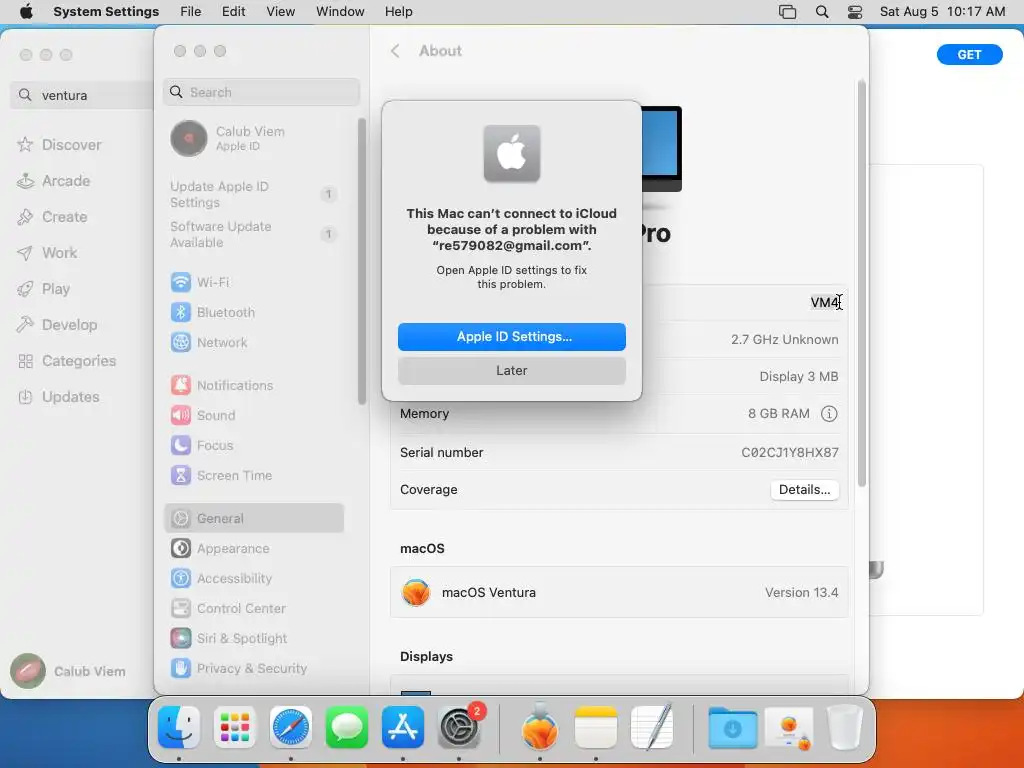1024x768 pixels.
Task: Click the Settings sidebar scrollbar
Action: pyautogui.click(x=362, y=261)
